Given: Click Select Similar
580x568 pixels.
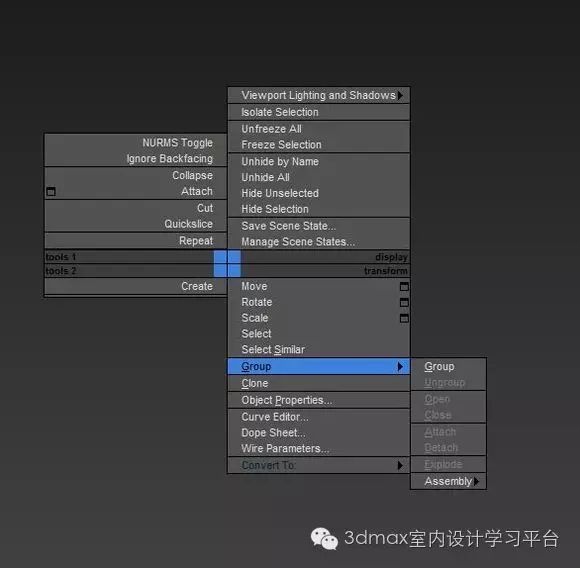Looking at the screenshot, I should [318, 349].
